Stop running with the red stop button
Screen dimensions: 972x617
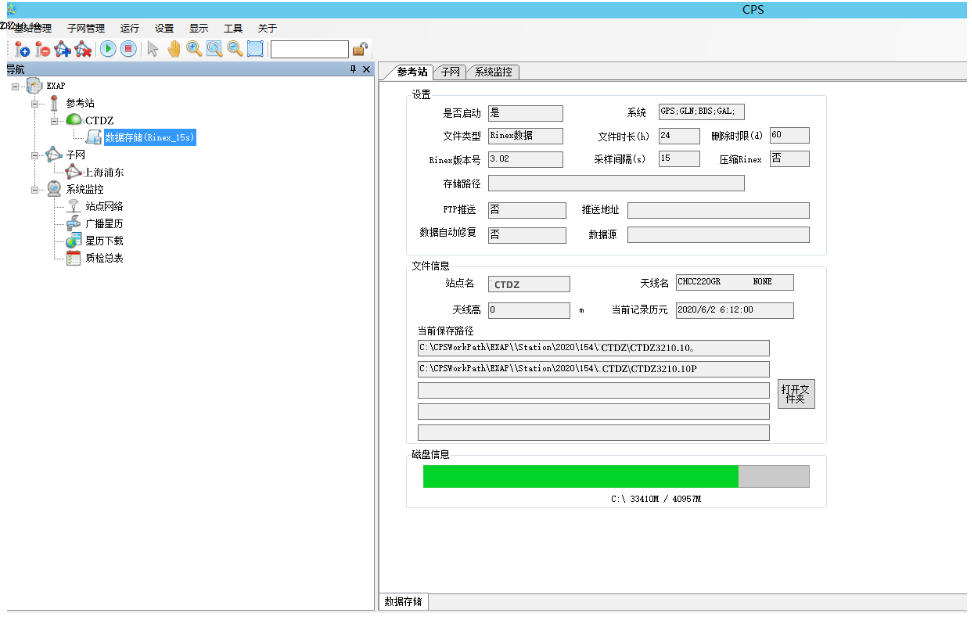pos(128,49)
